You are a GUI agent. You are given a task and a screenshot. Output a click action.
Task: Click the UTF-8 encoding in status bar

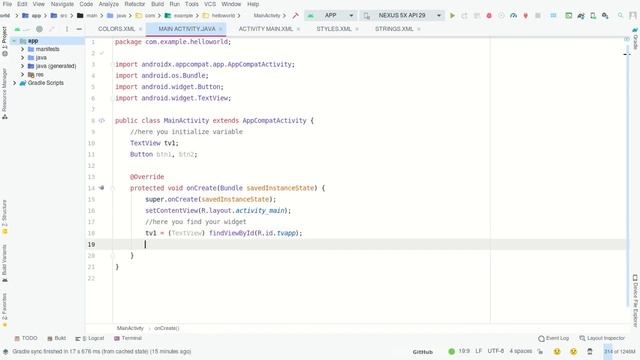496,351
